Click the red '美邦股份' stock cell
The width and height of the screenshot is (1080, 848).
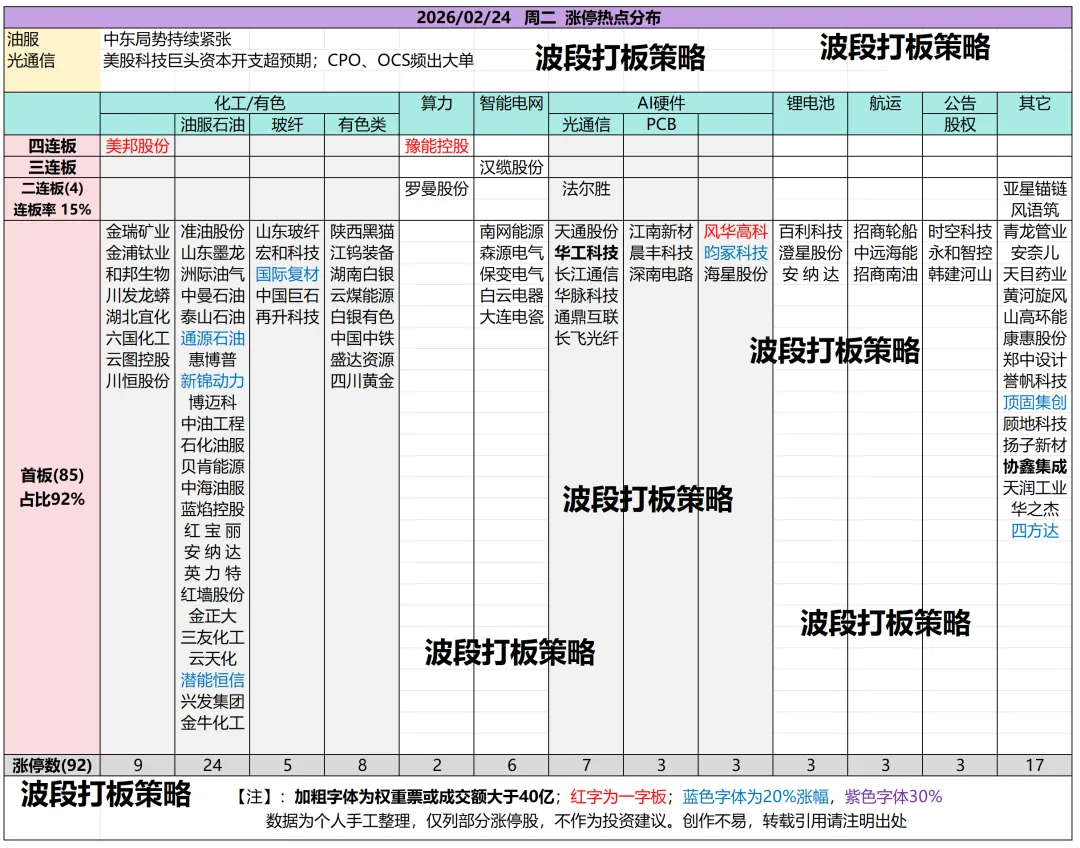[x=138, y=146]
